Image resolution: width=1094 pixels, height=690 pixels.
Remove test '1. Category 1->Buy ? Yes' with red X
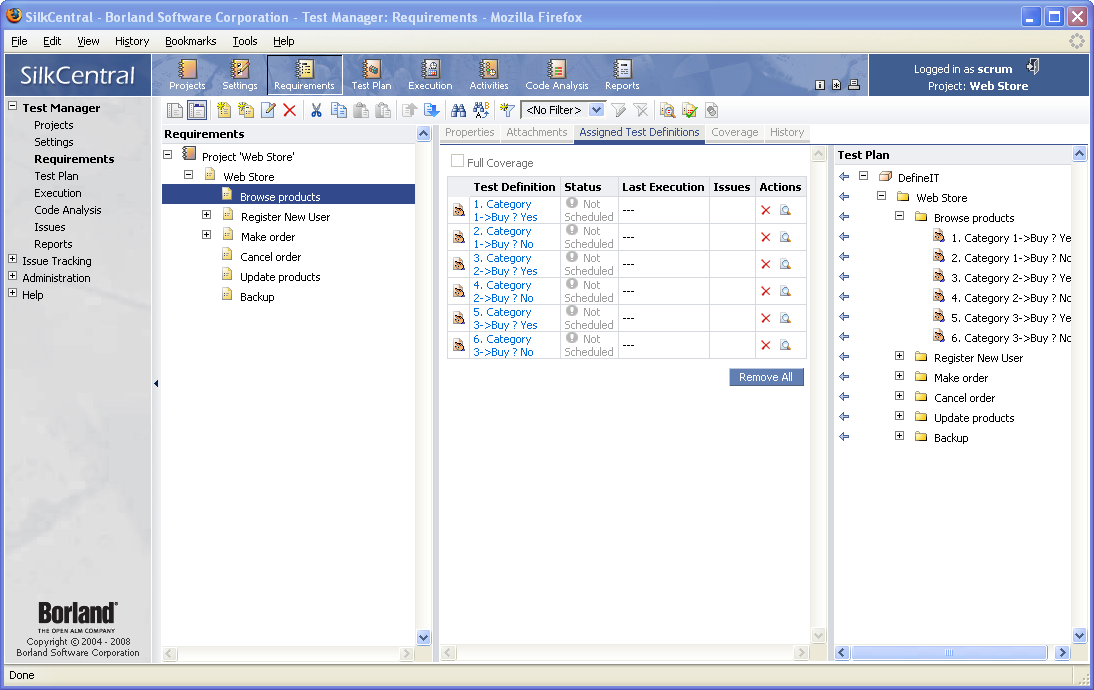(765, 210)
